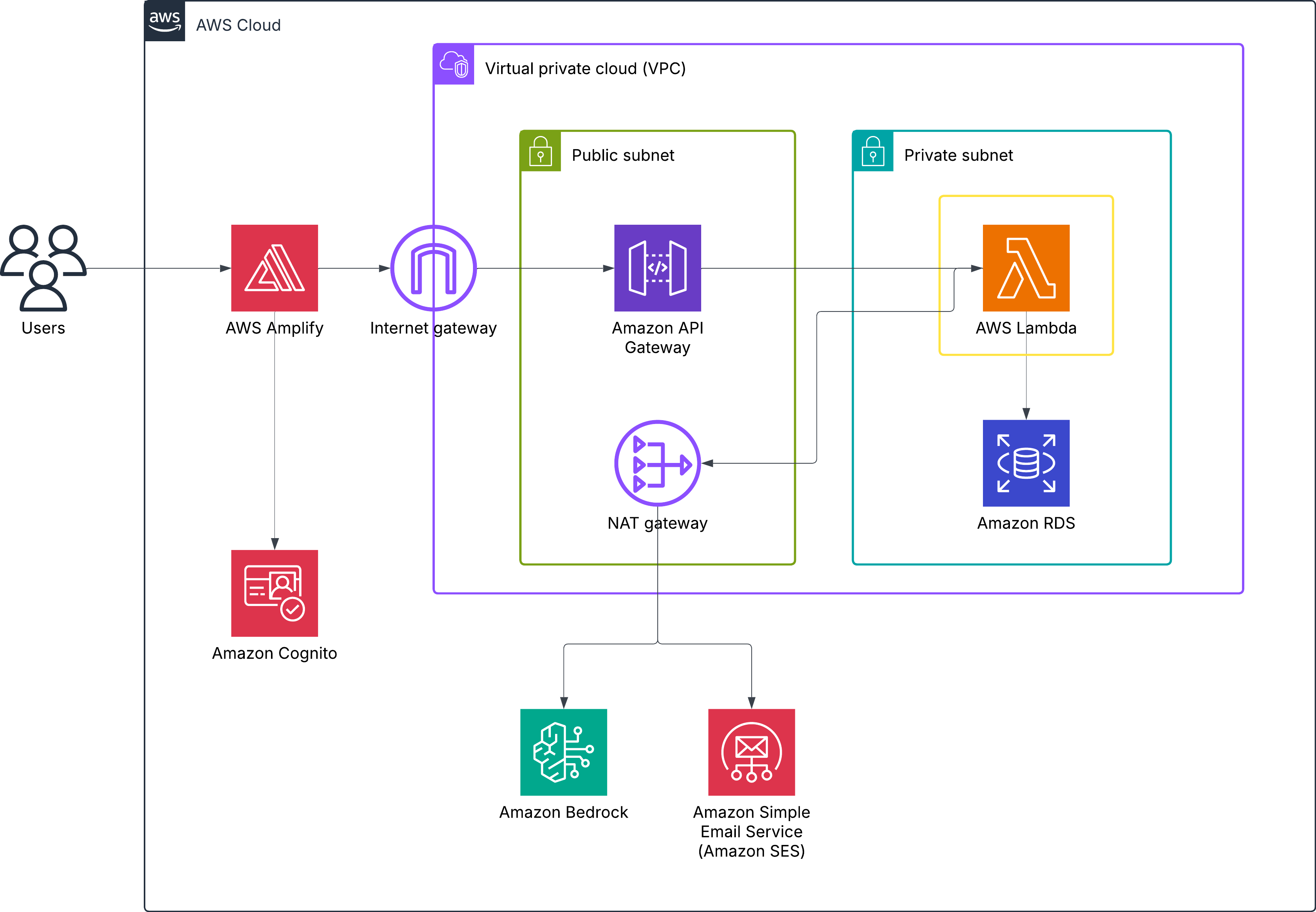The width and height of the screenshot is (1316, 912).
Task: Click the green Public subnet lock icon
Action: click(540, 151)
